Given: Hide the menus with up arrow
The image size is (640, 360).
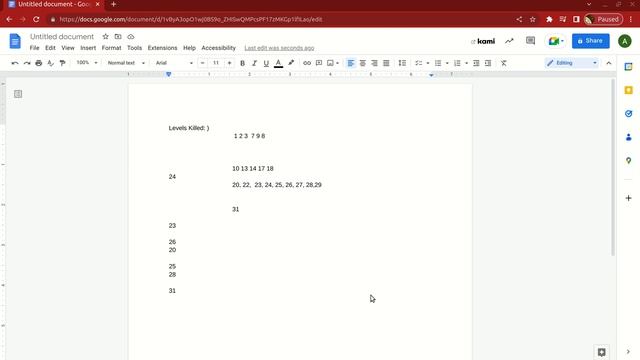Looking at the screenshot, I should click(x=609, y=63).
